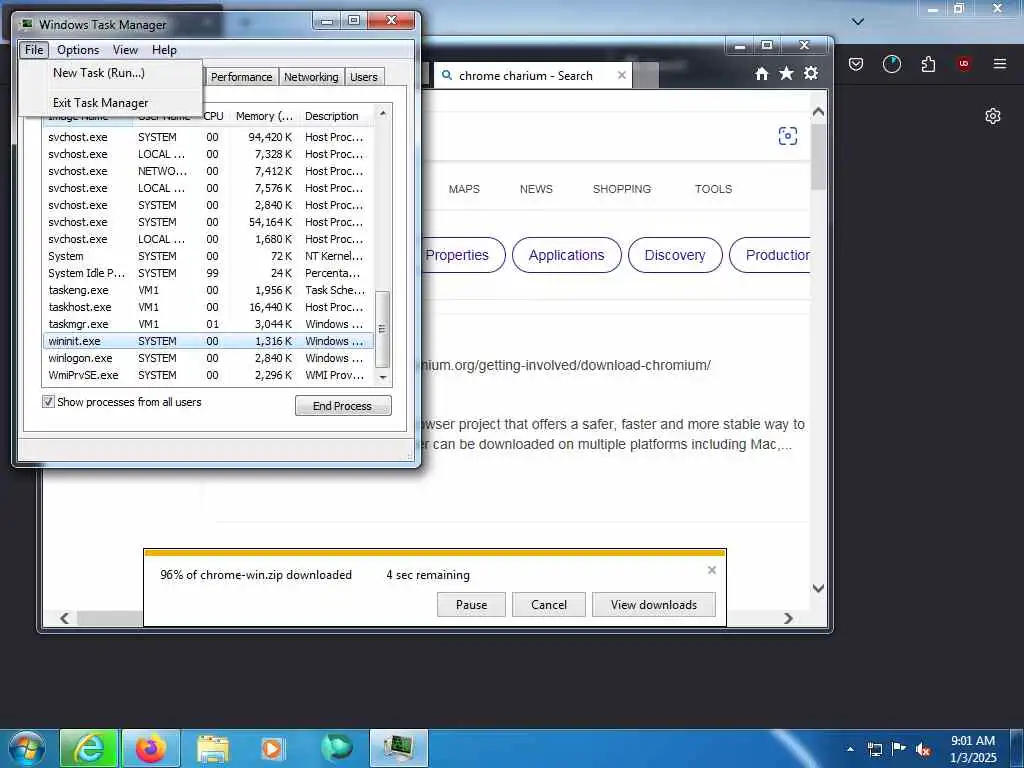The height and width of the screenshot is (768, 1024).
Task: Go to IE home page icon
Action: (761, 74)
